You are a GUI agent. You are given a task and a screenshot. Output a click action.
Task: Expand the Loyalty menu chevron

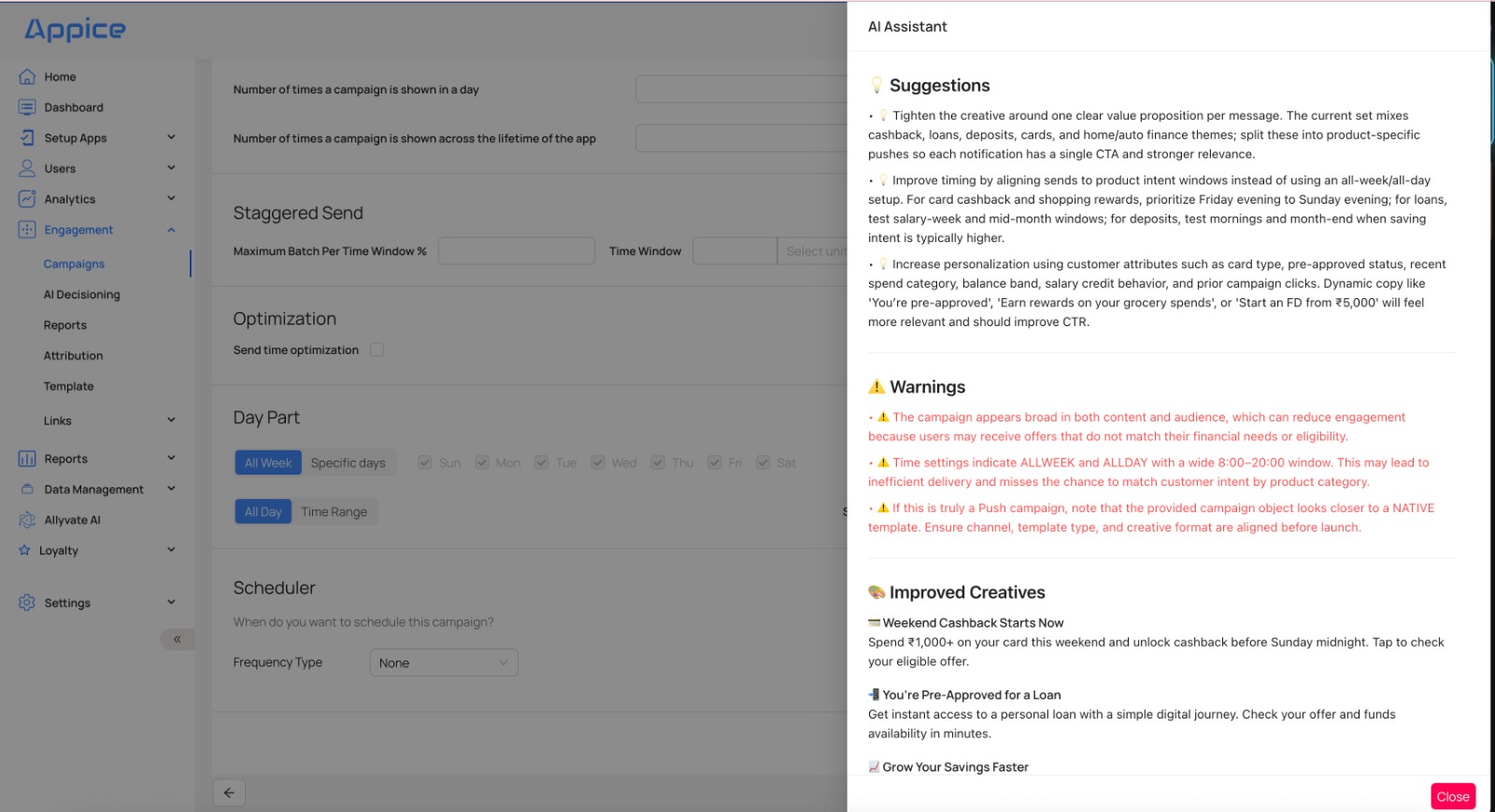pos(171,549)
